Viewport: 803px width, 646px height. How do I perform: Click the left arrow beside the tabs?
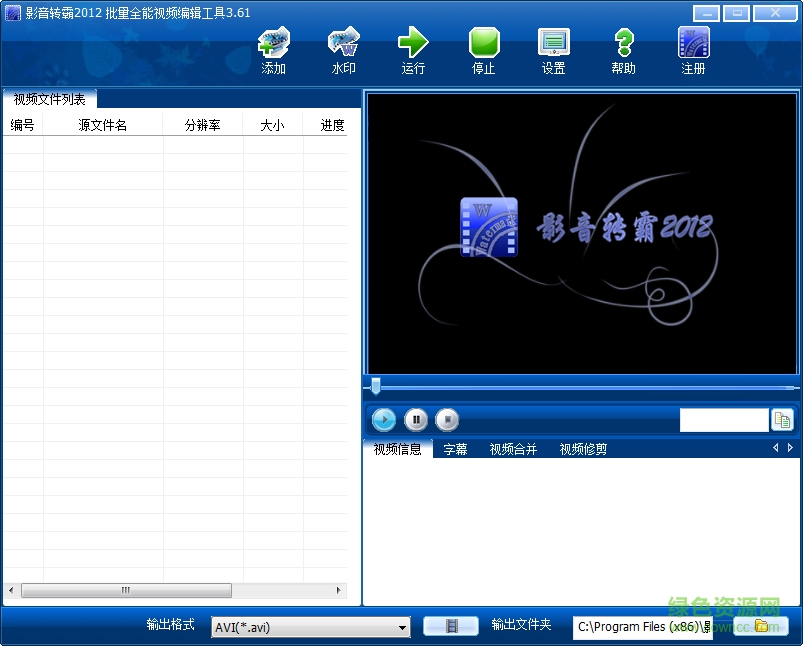(x=776, y=449)
